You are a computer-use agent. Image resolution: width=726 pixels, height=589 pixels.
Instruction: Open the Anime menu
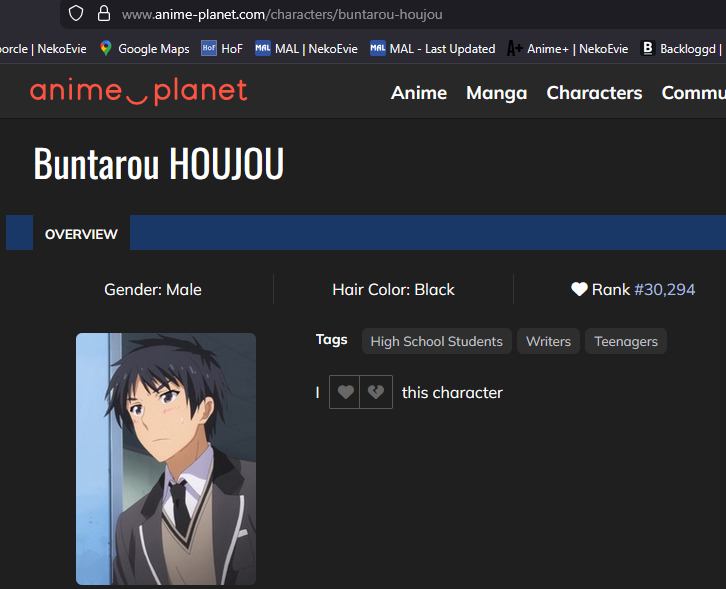[419, 93]
